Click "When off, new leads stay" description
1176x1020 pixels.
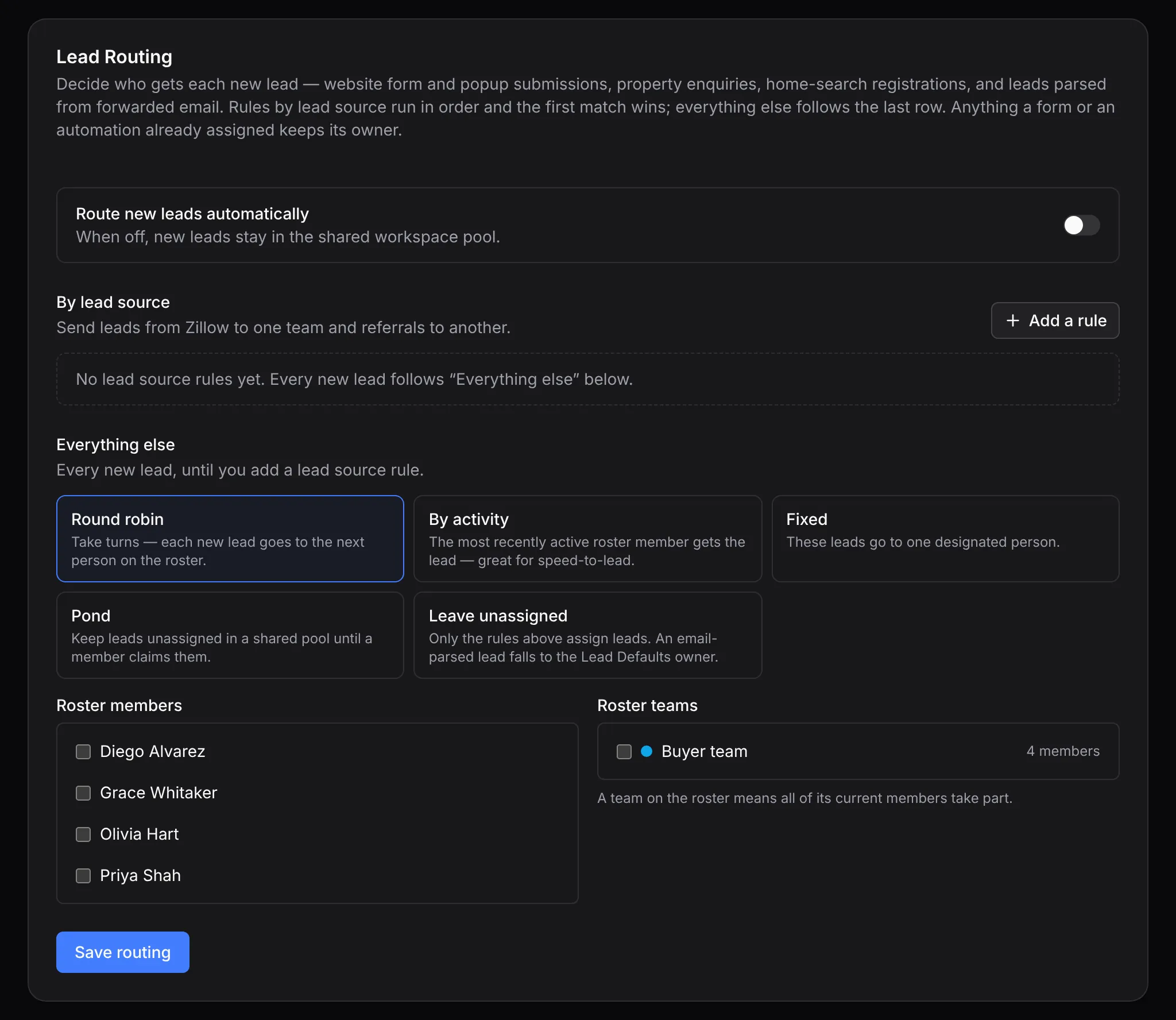coord(288,237)
